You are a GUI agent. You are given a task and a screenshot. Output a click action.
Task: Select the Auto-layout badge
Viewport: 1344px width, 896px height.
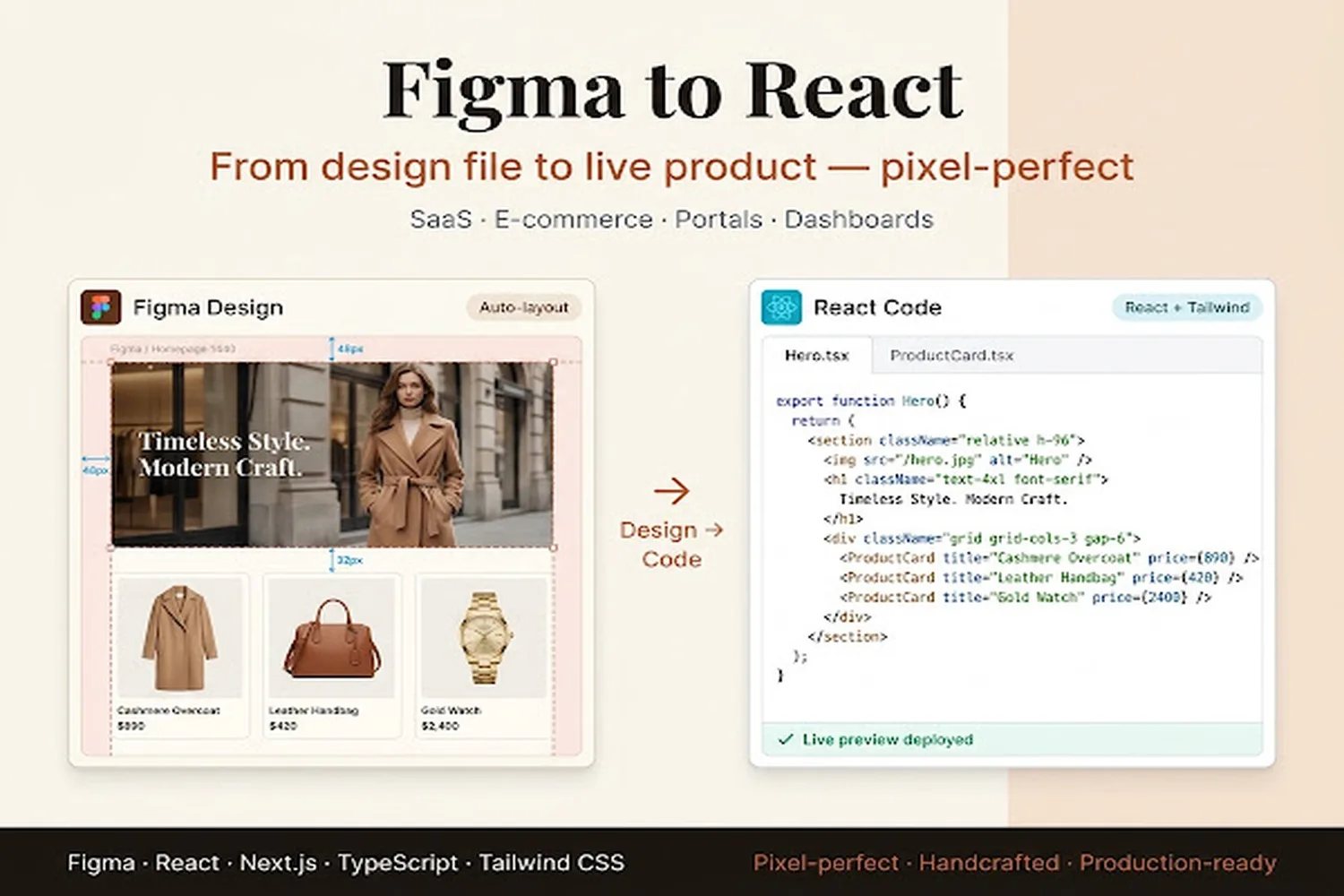[x=524, y=307]
